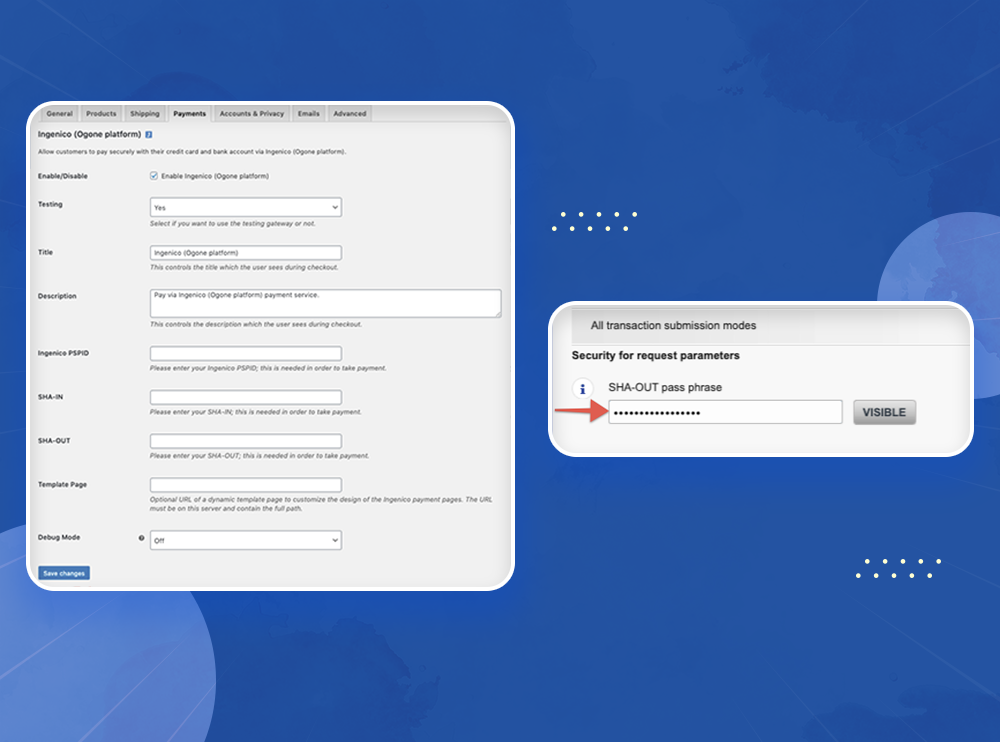The width and height of the screenshot is (1000, 742).
Task: Open the Products tab
Action: point(101,114)
